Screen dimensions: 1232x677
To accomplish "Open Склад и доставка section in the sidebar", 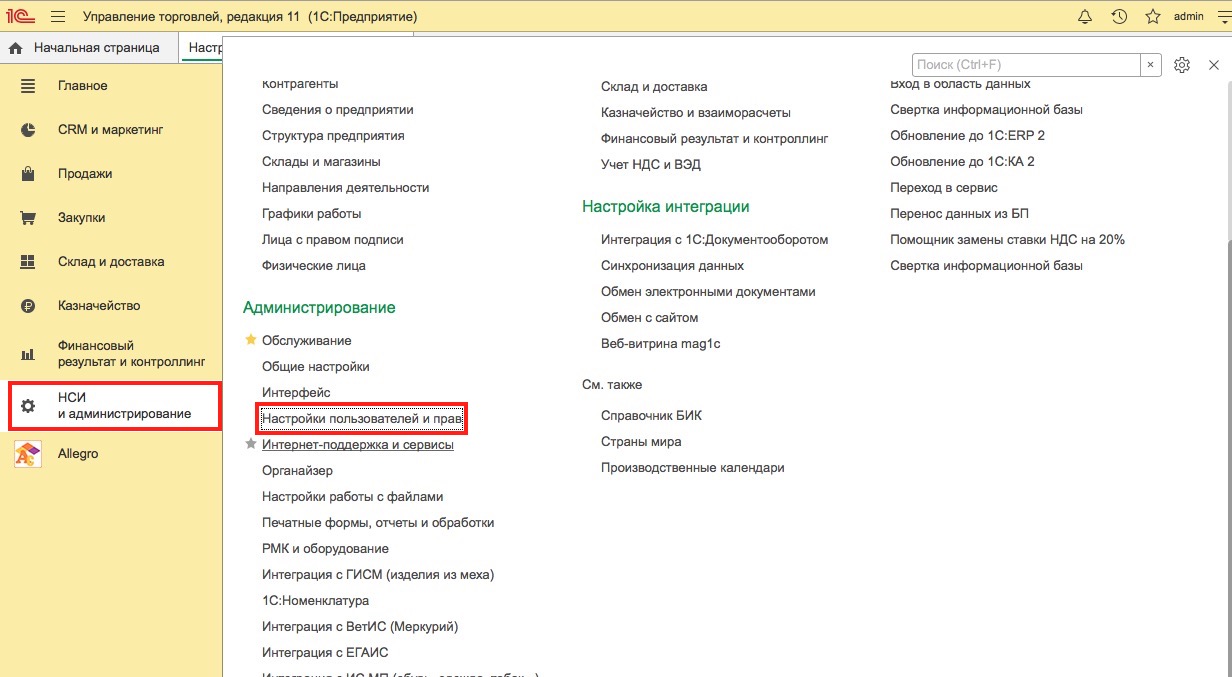I will 112,262.
